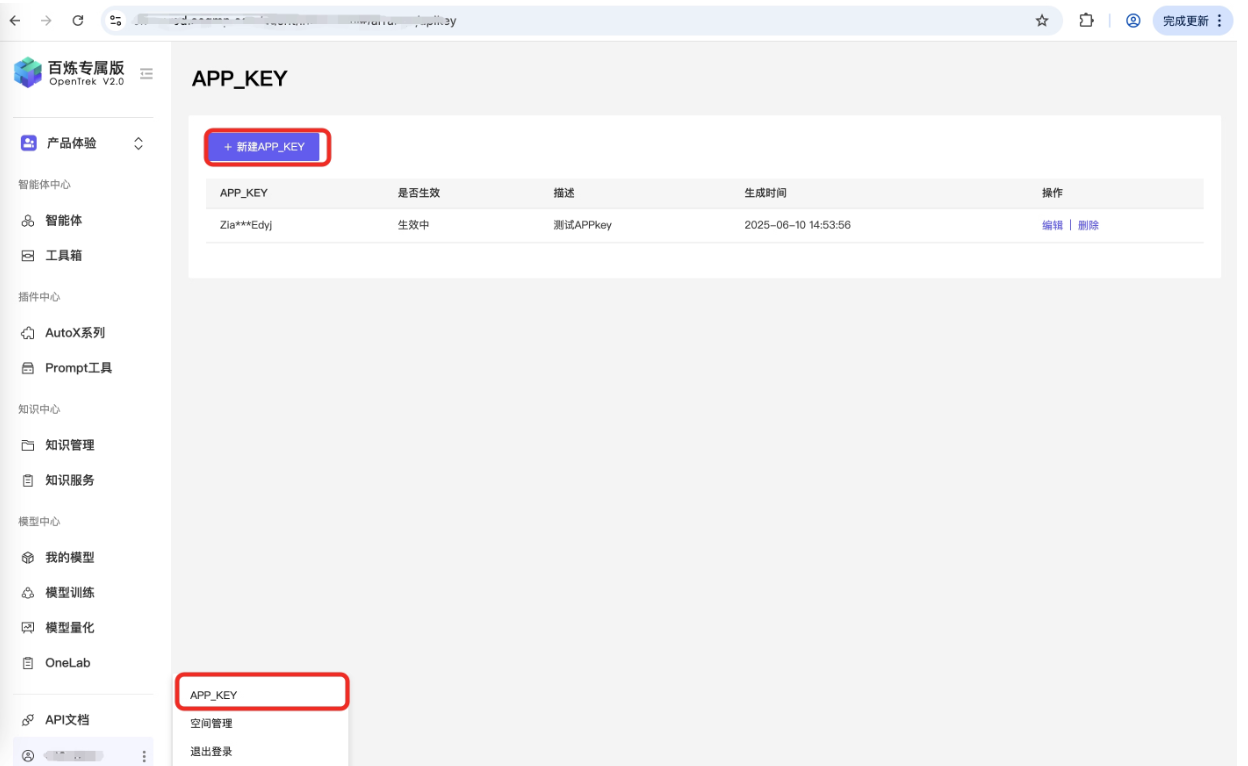
Task: Click the API文档 link icon
Action: (x=28, y=720)
